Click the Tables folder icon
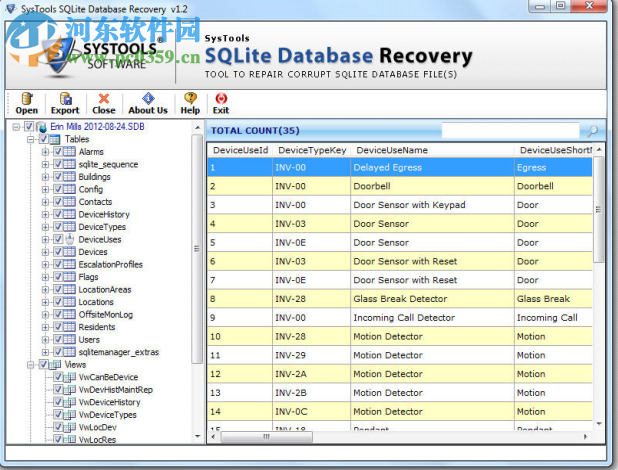Screen dimensions: 618x470 click(x=55, y=139)
